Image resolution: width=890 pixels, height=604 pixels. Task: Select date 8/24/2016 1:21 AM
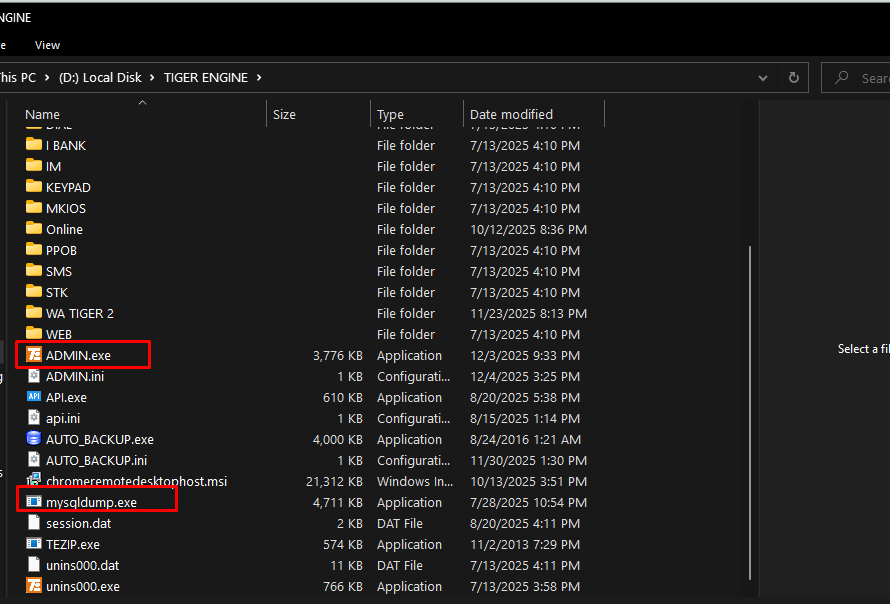click(526, 439)
